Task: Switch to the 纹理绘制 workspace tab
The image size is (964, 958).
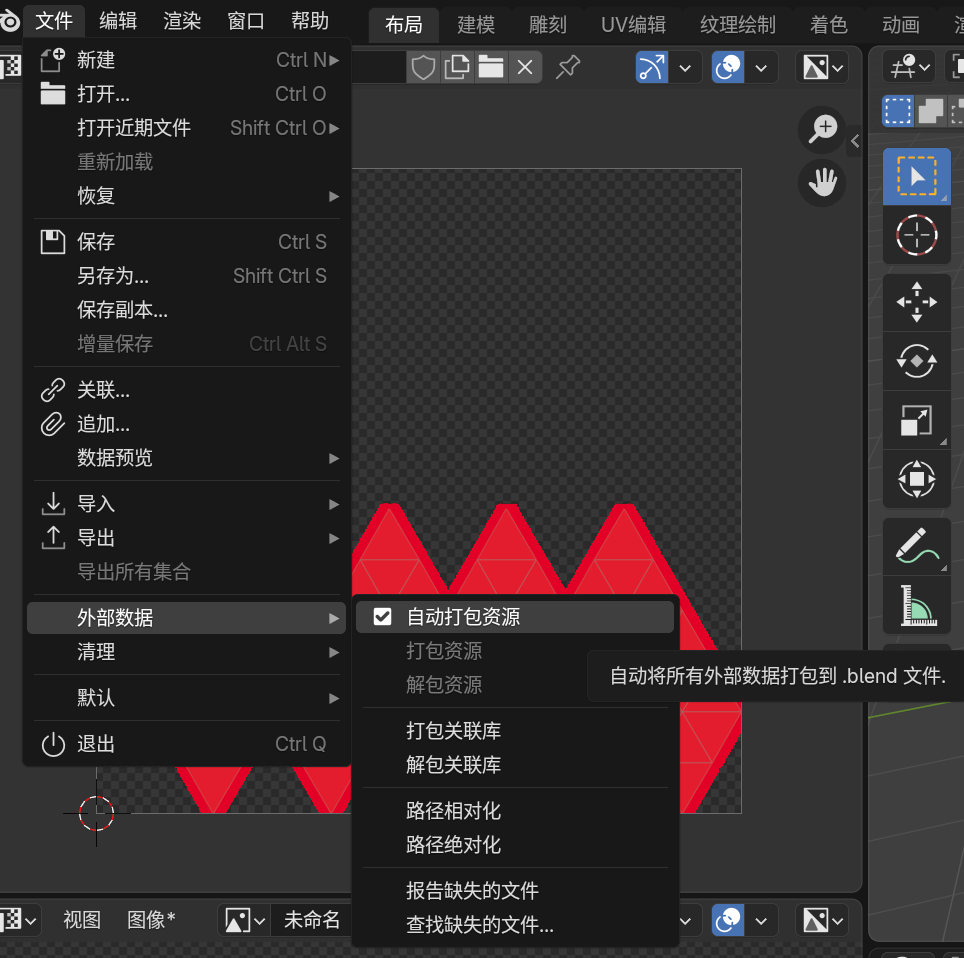Action: tap(738, 25)
